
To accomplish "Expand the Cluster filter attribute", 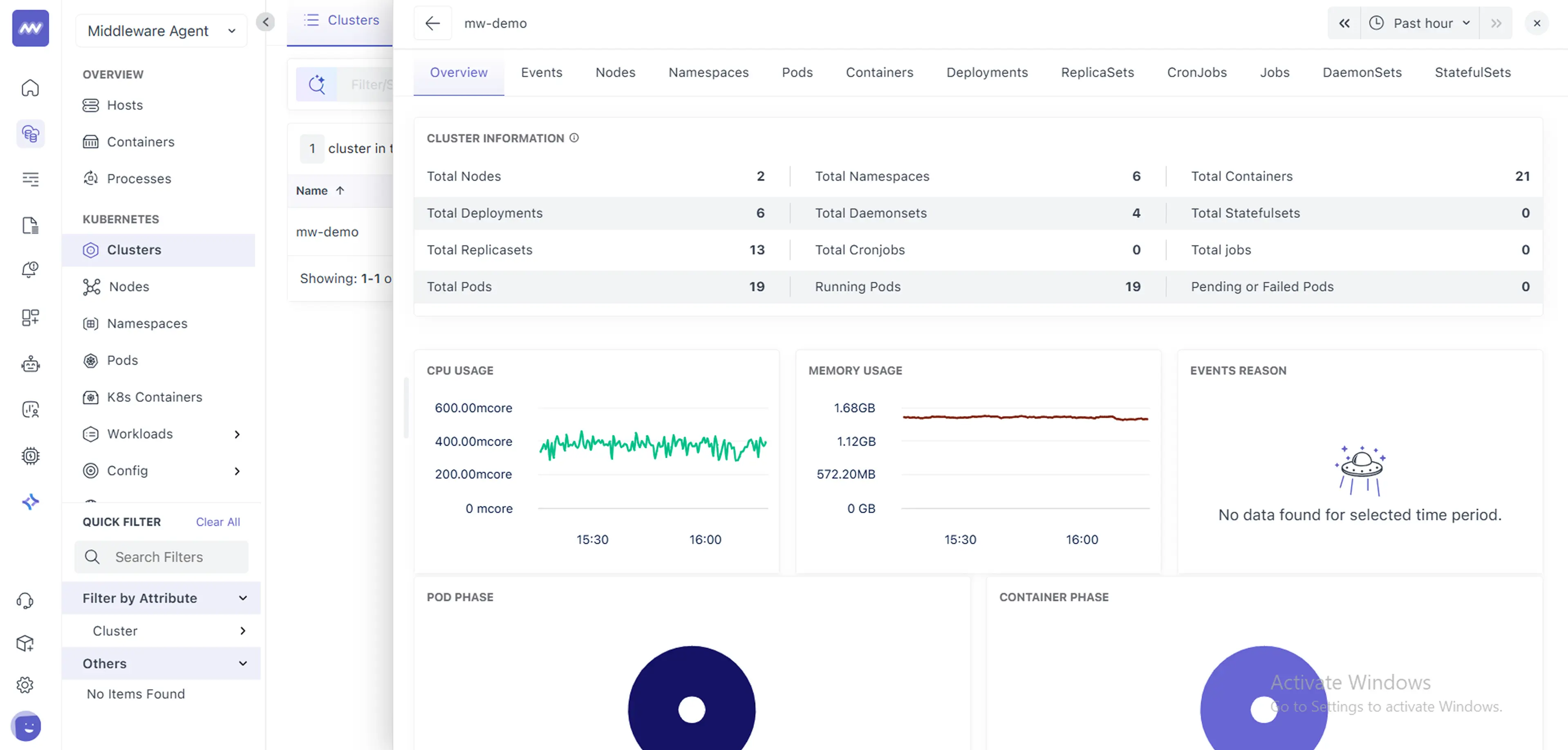I will pos(161,631).
